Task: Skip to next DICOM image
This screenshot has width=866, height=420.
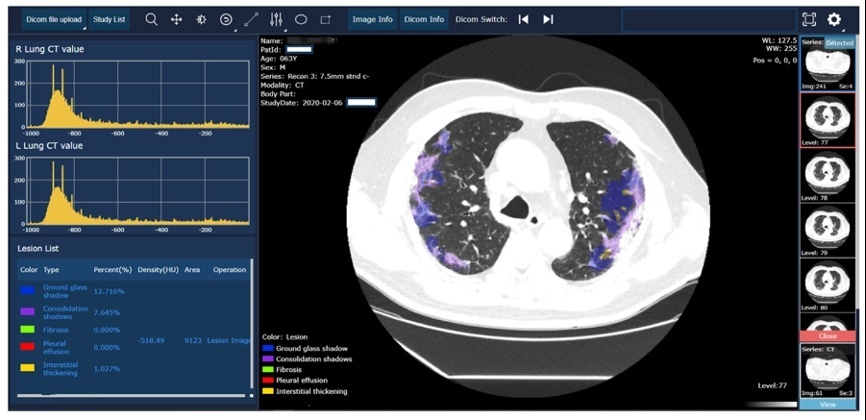Action: coord(548,19)
